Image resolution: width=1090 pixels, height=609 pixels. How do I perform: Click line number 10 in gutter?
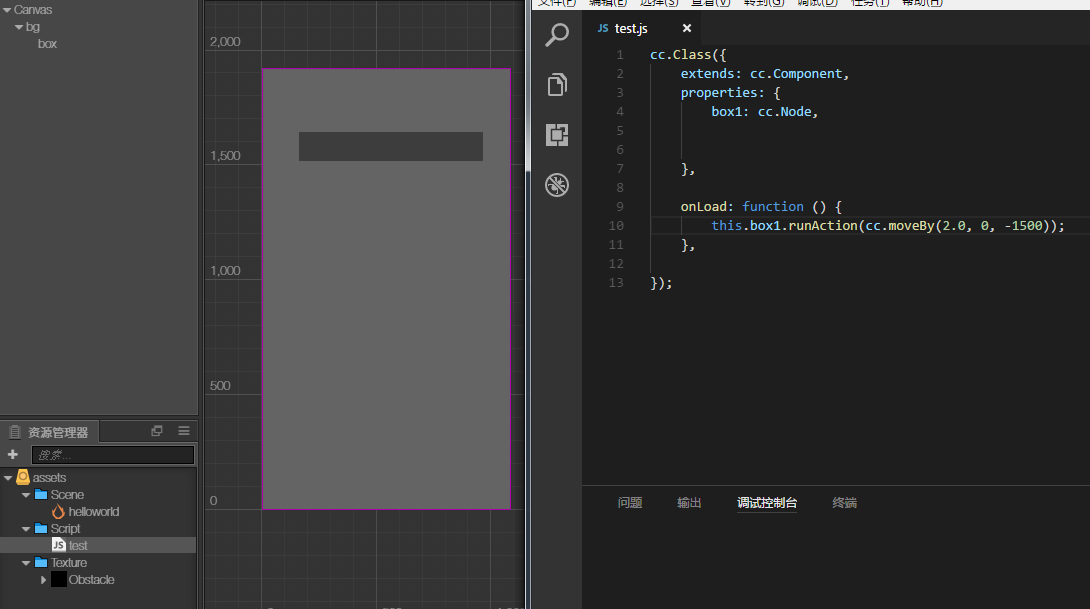[616, 225]
